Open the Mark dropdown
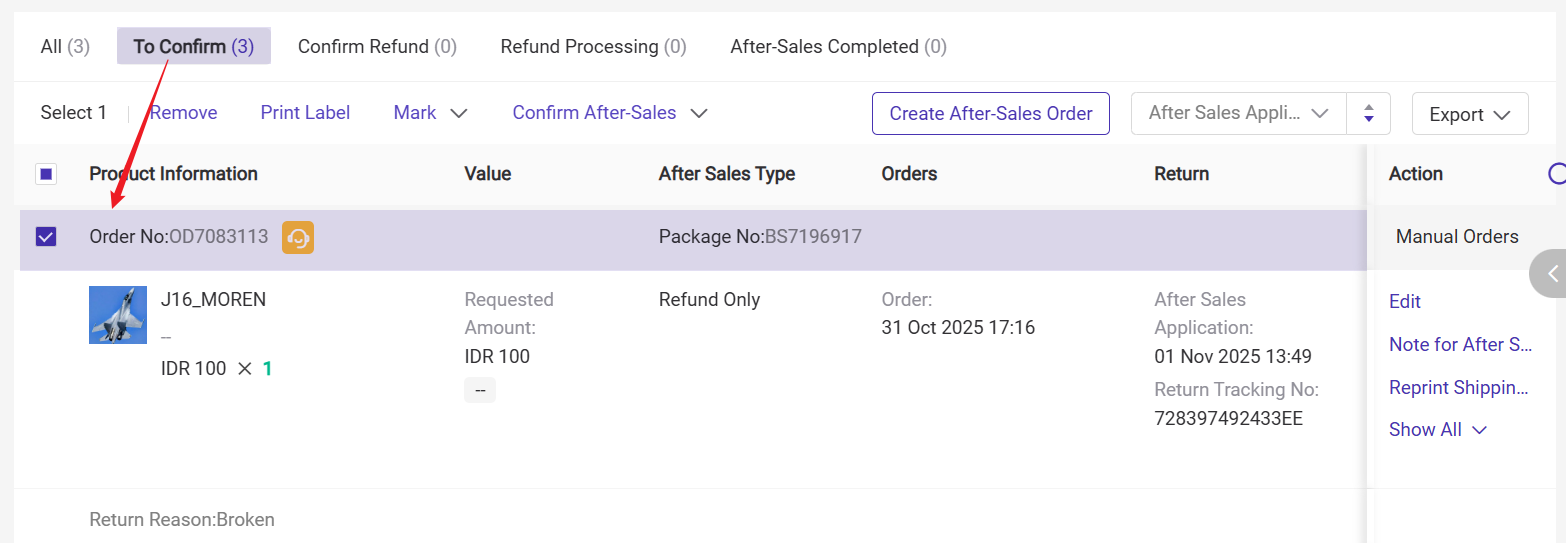Screen dimensions: 1566x543 coord(430,113)
